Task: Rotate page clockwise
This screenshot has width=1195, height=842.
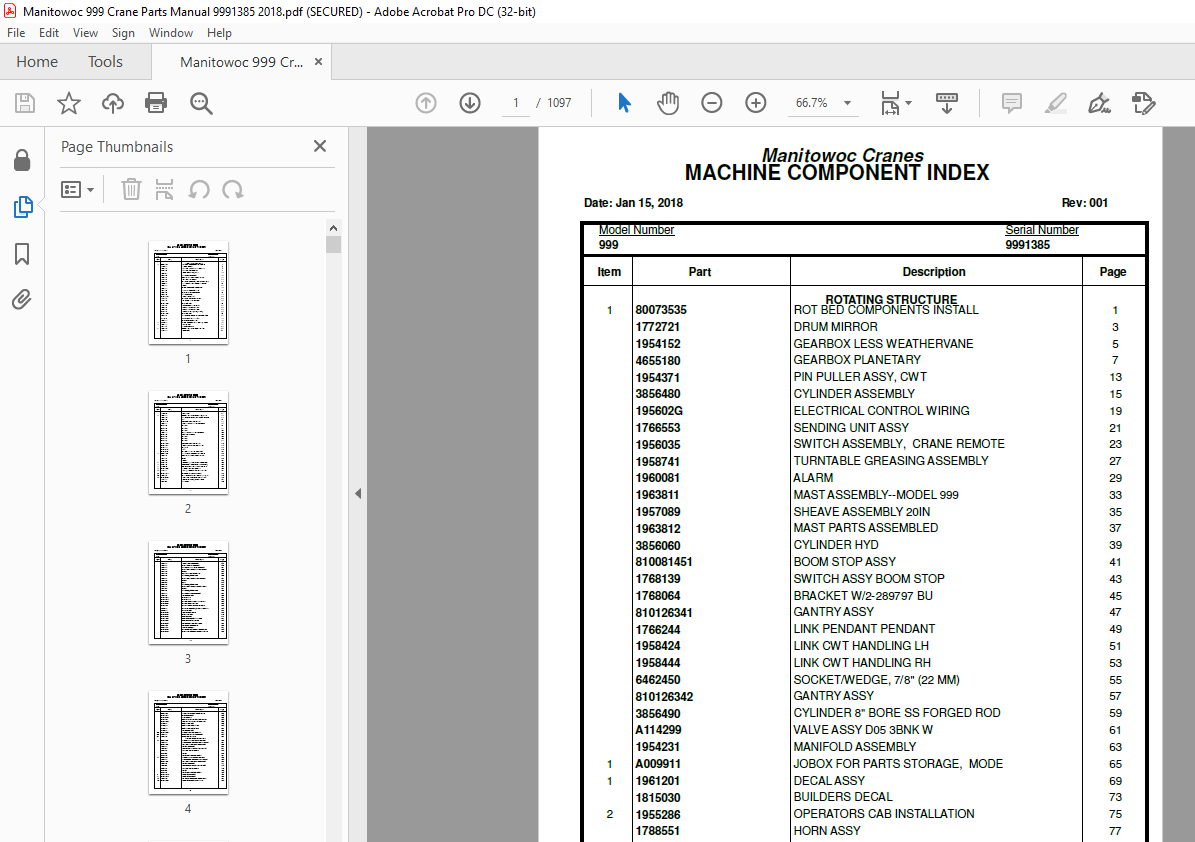Action: click(x=232, y=189)
